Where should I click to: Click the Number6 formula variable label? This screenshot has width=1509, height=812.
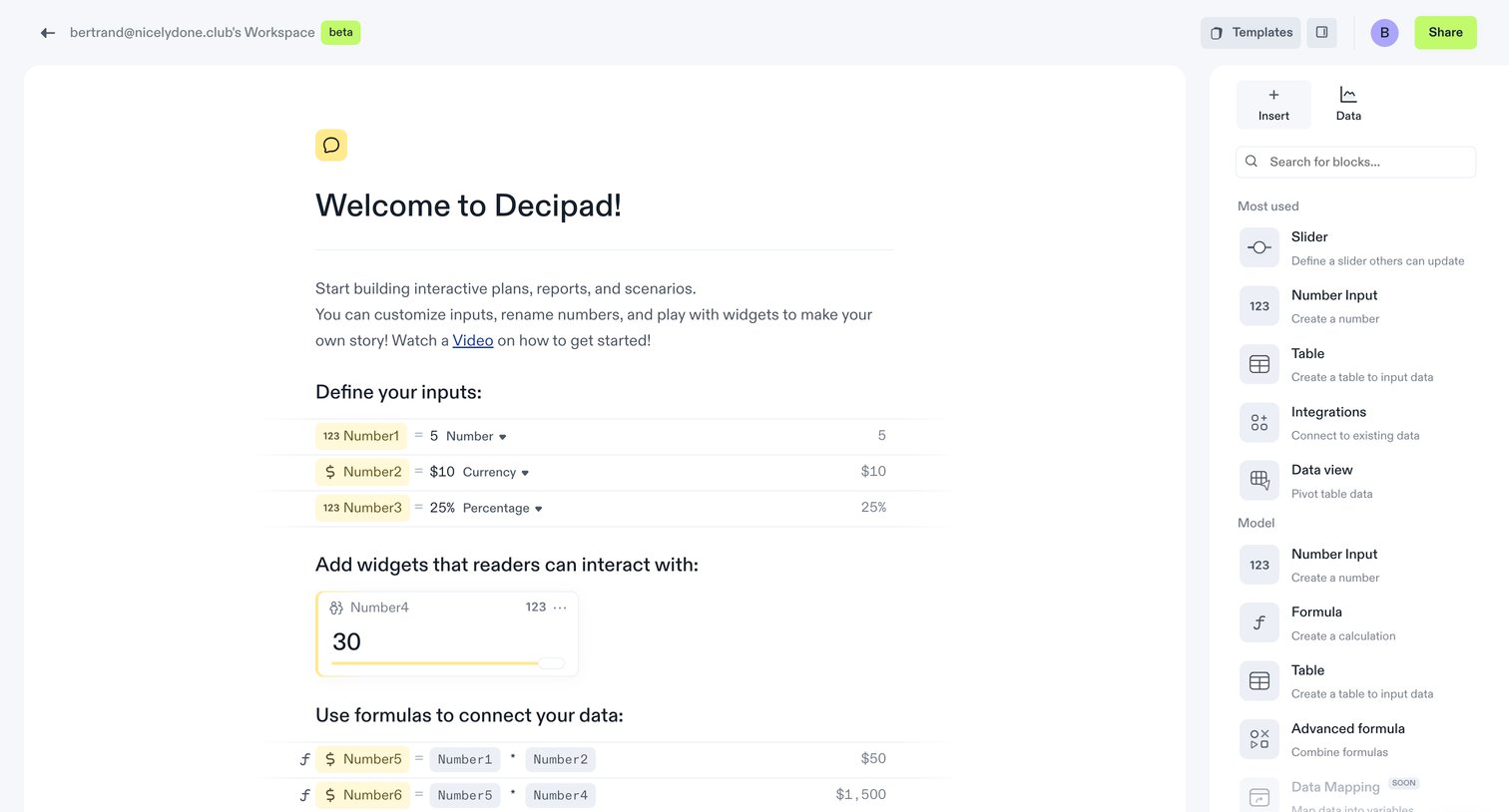[362, 795]
